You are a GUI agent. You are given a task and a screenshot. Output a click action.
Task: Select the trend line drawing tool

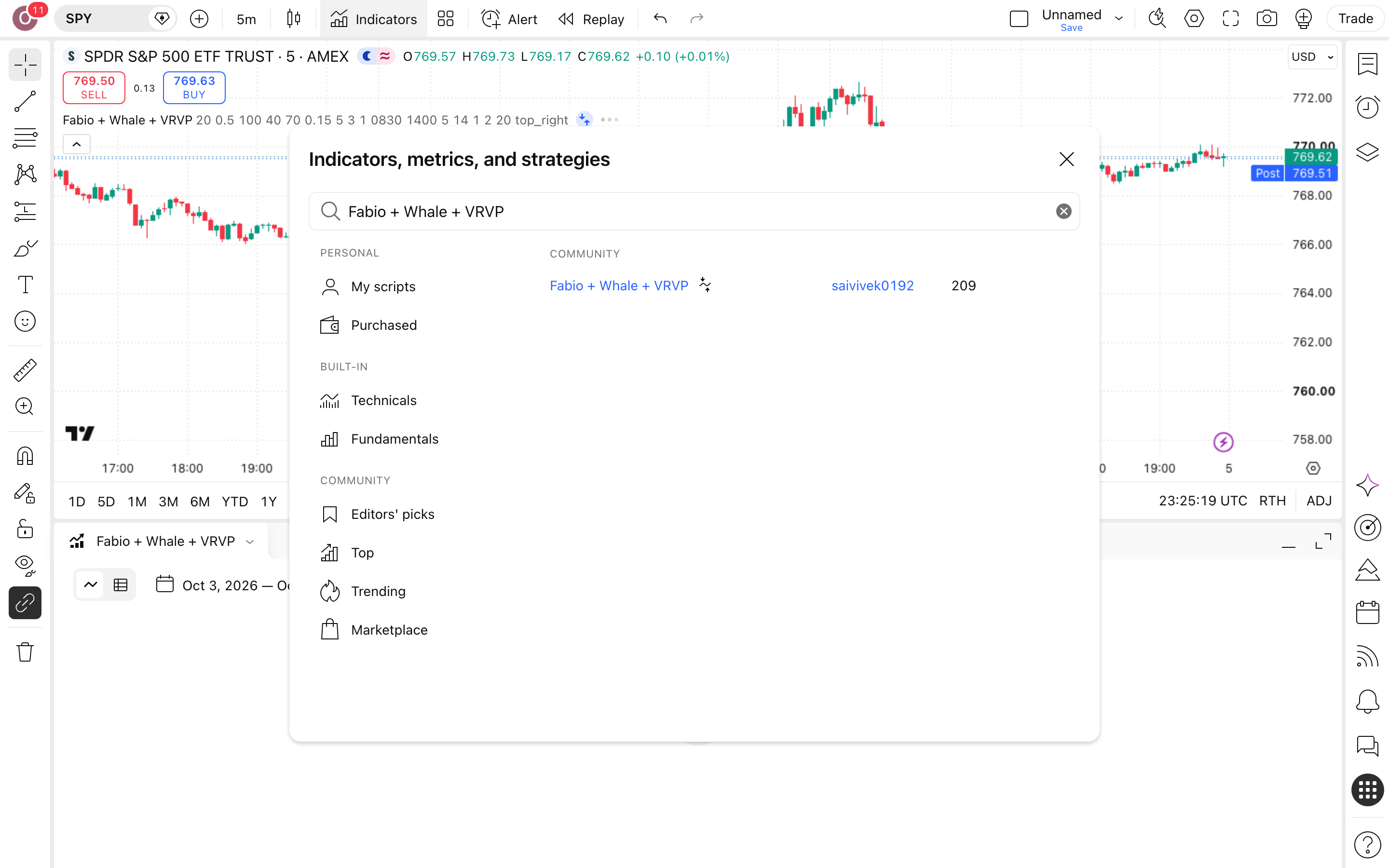[25, 102]
